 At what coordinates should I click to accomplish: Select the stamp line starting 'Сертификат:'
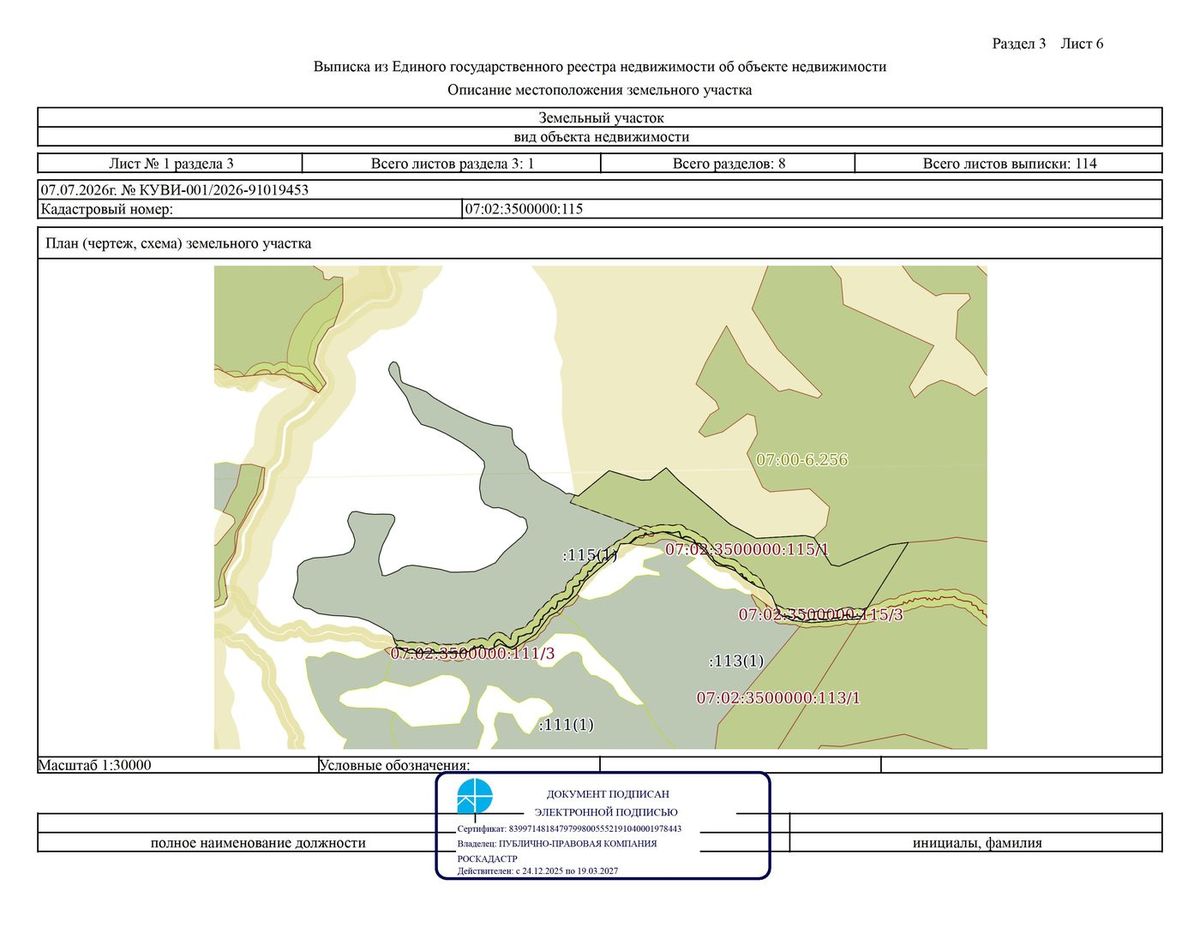569,829
